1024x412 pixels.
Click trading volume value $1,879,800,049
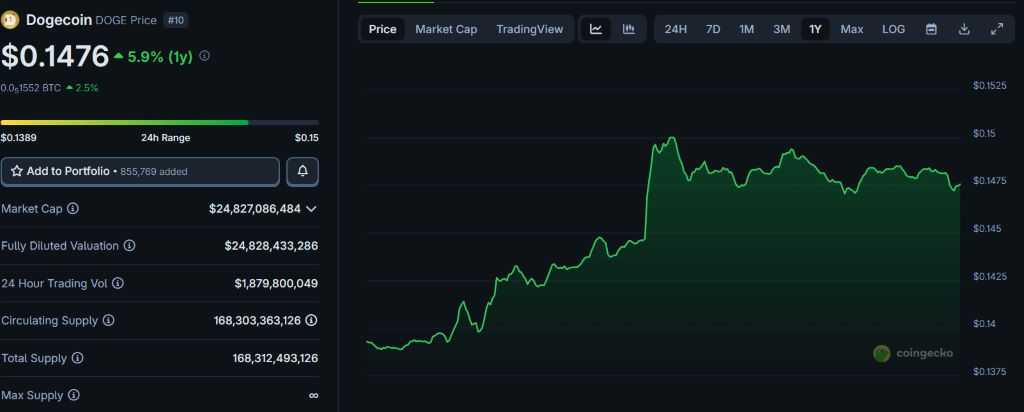coord(276,283)
